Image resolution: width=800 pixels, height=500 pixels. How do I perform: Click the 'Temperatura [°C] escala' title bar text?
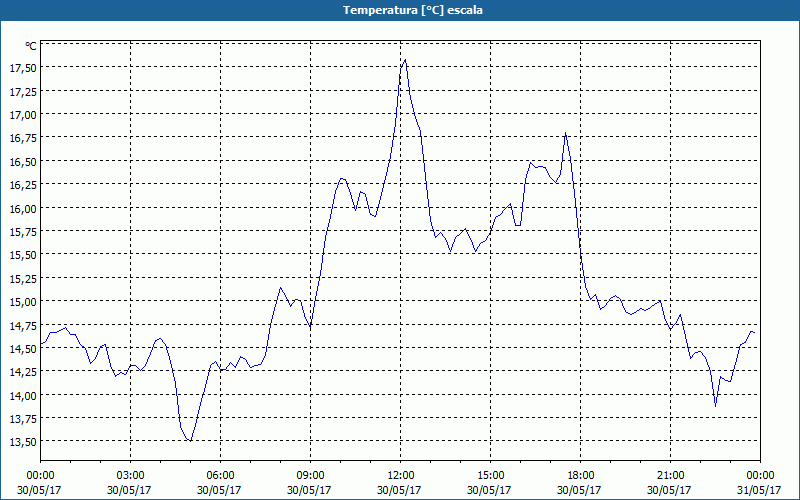pyautogui.click(x=412, y=10)
